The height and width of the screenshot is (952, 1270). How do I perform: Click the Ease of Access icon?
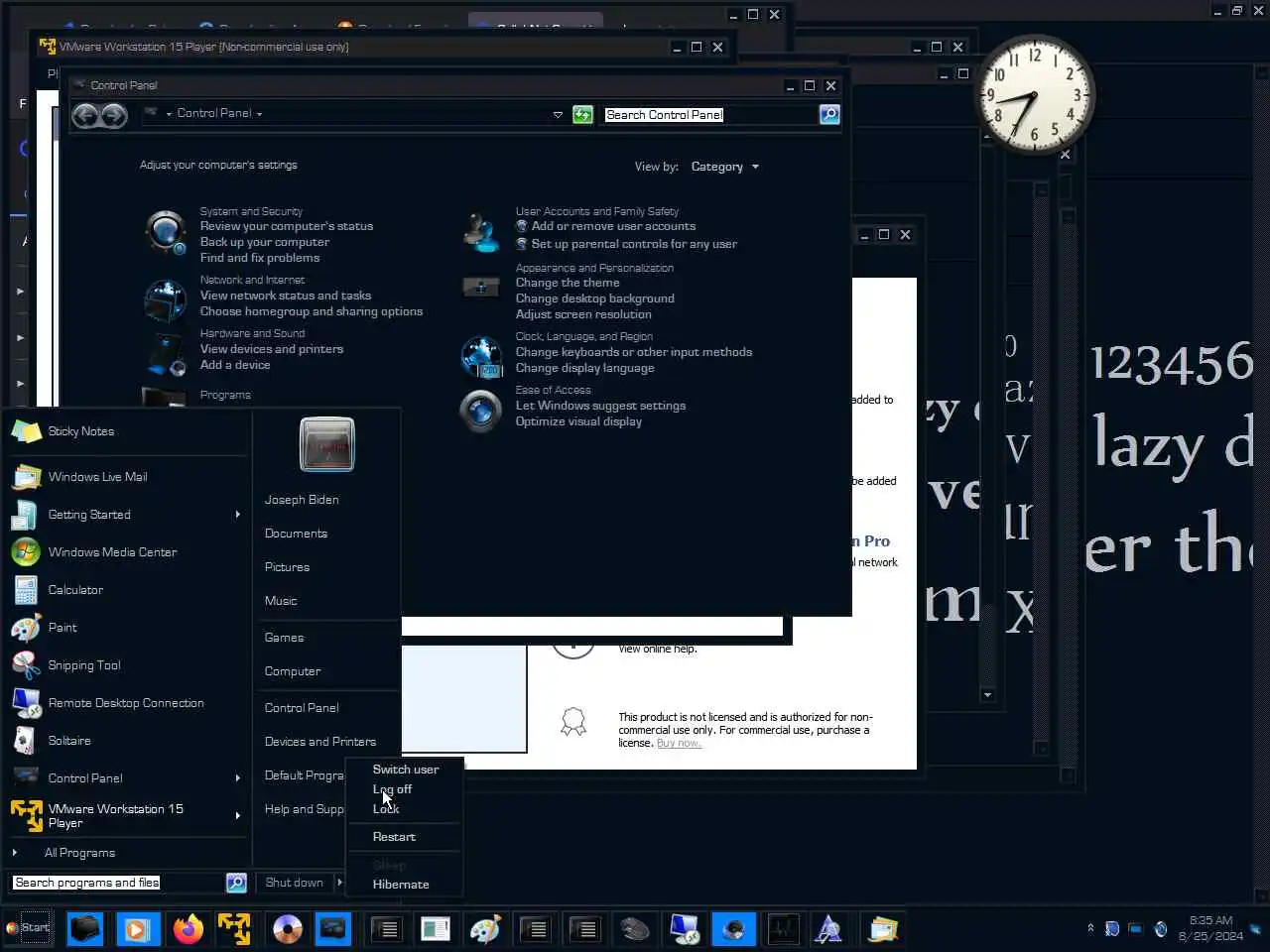481,410
